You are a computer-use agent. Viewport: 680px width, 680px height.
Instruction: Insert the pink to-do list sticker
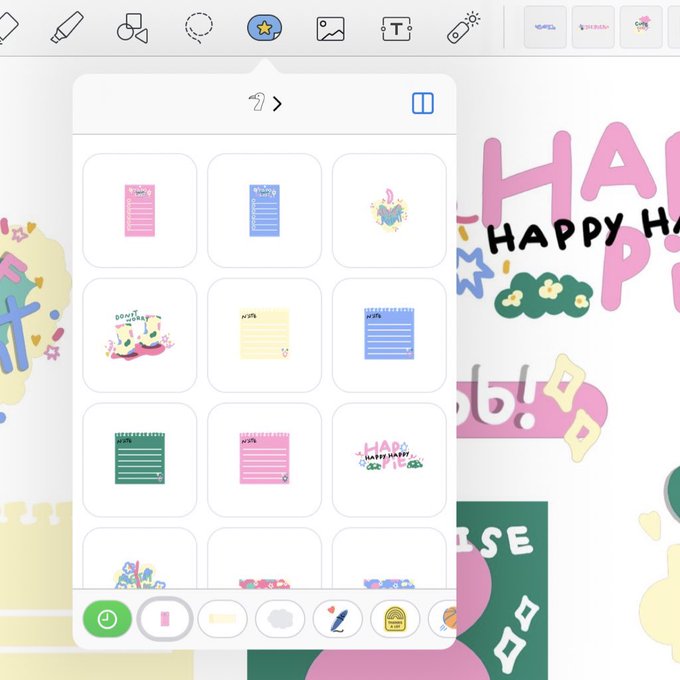pos(140,210)
